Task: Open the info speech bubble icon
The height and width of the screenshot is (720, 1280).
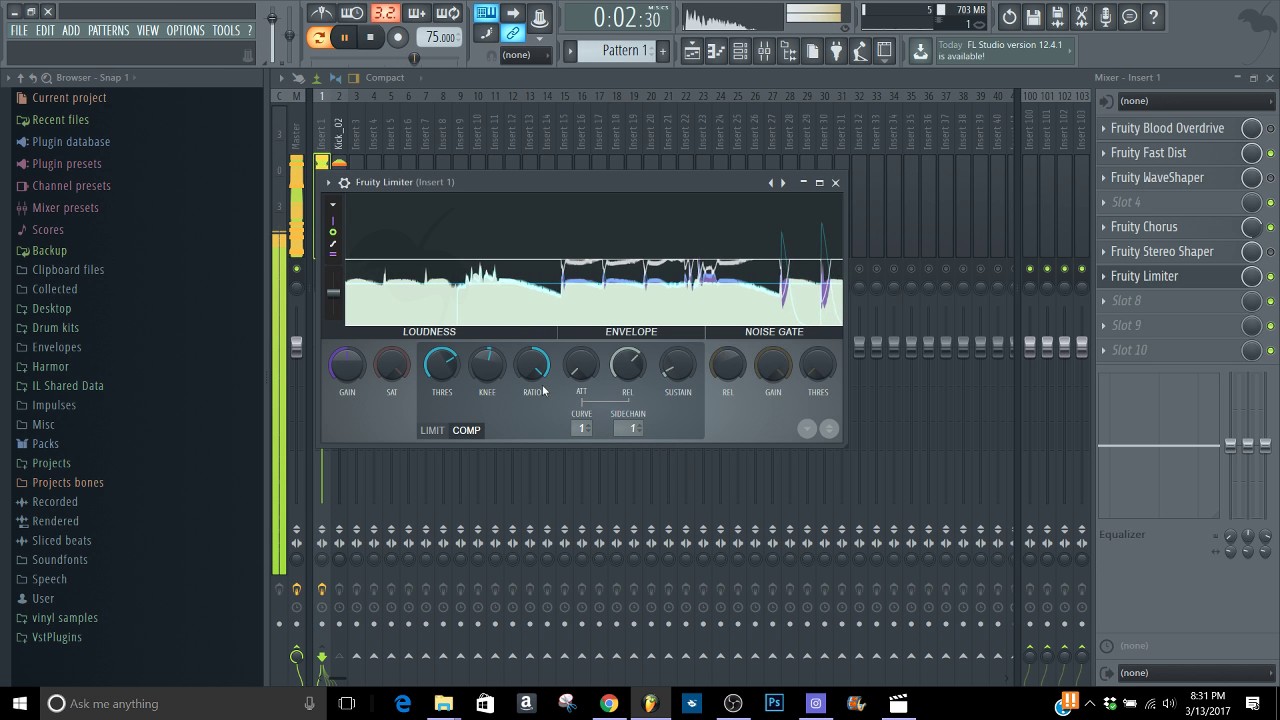Action: [1130, 17]
